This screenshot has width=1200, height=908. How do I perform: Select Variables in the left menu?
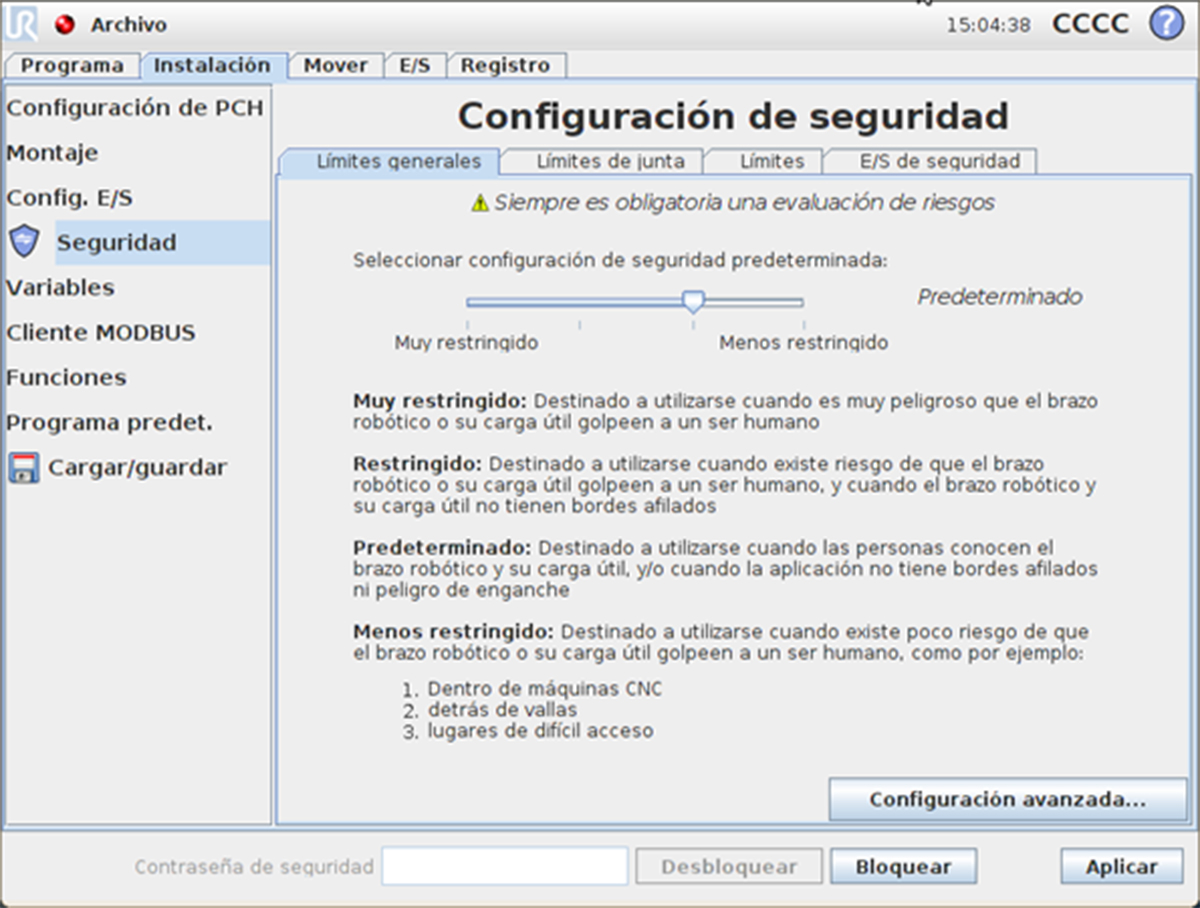[60, 288]
